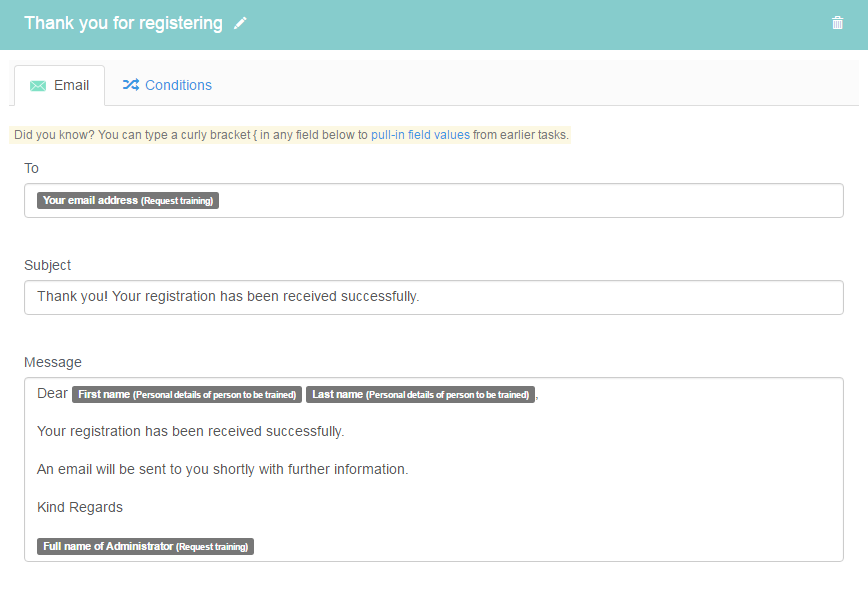Select the Your email address token

tap(128, 200)
